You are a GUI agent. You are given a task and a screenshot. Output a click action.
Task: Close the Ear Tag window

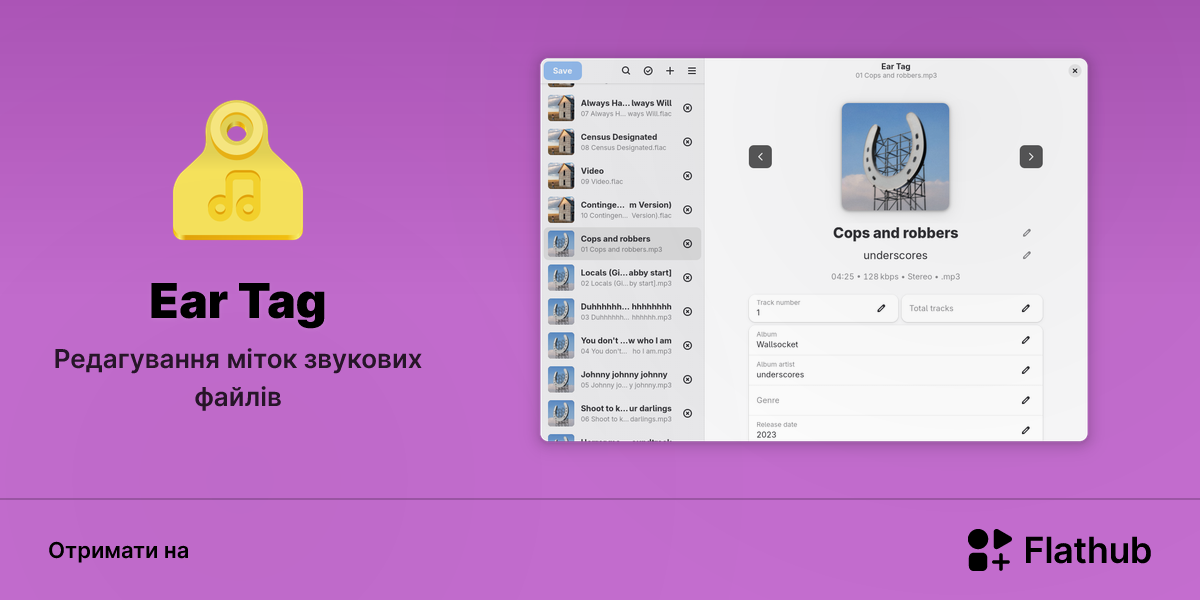(x=1075, y=71)
